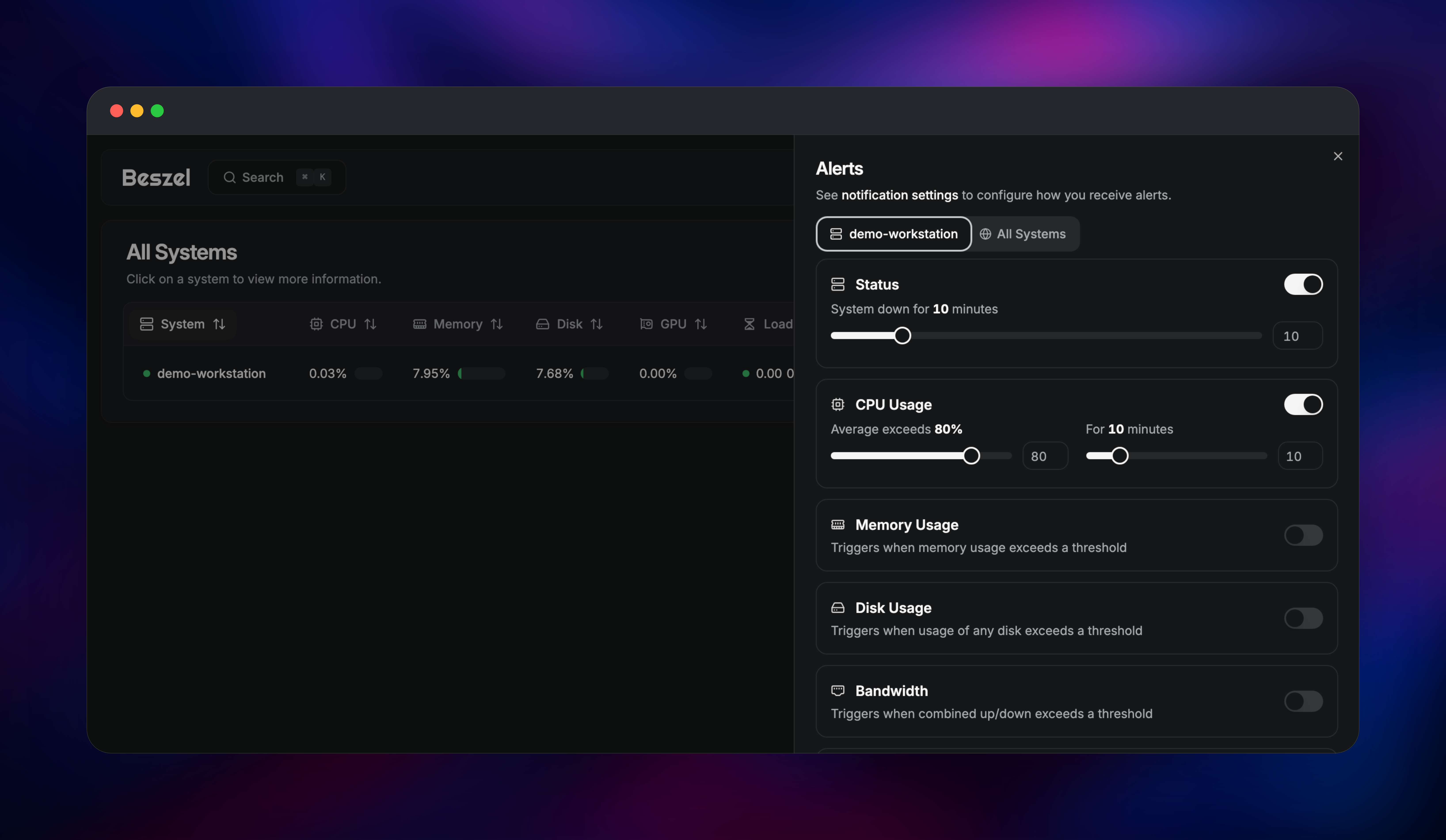Click the System column sort arrows icon
The image size is (1446, 840).
click(219, 324)
